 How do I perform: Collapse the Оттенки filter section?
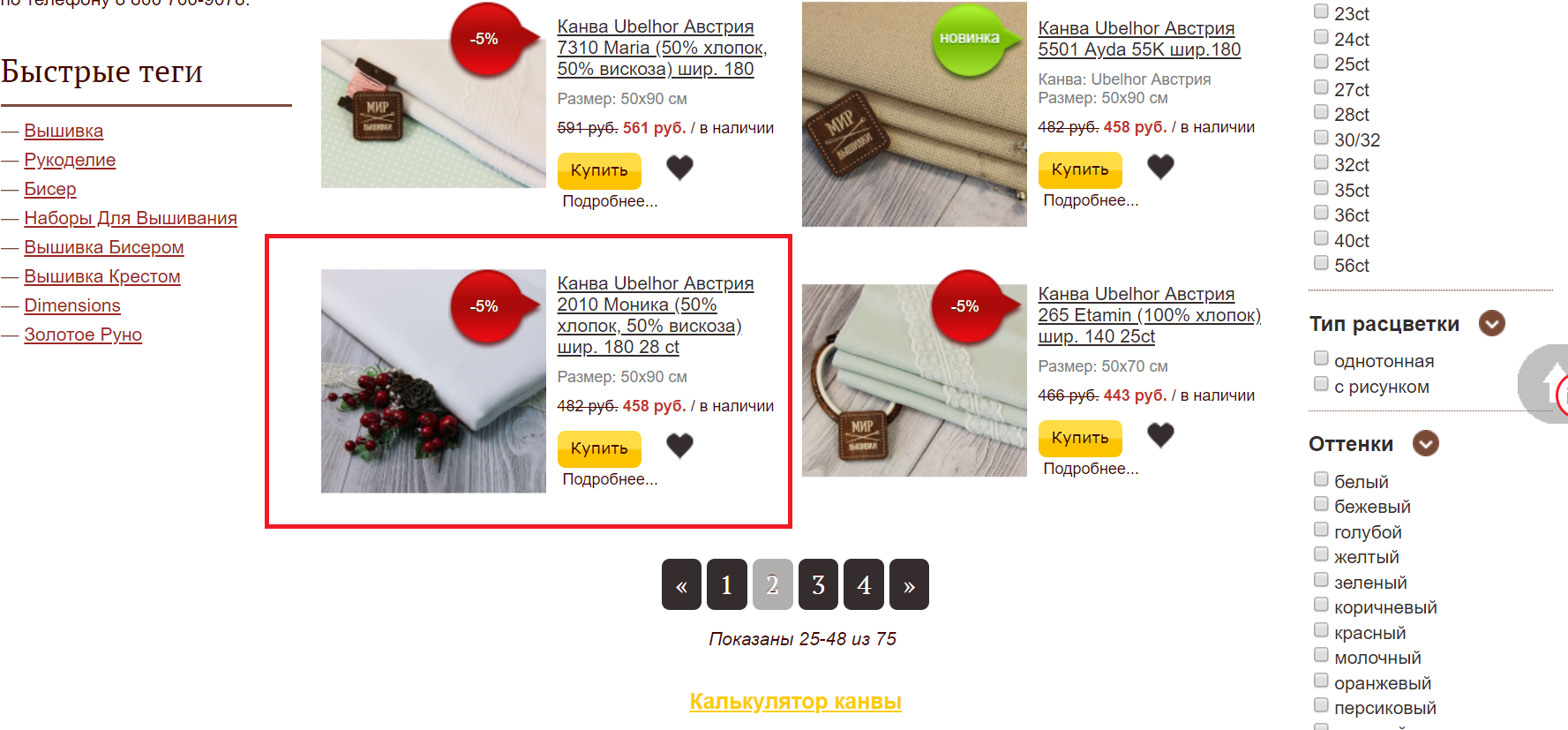(x=1426, y=443)
